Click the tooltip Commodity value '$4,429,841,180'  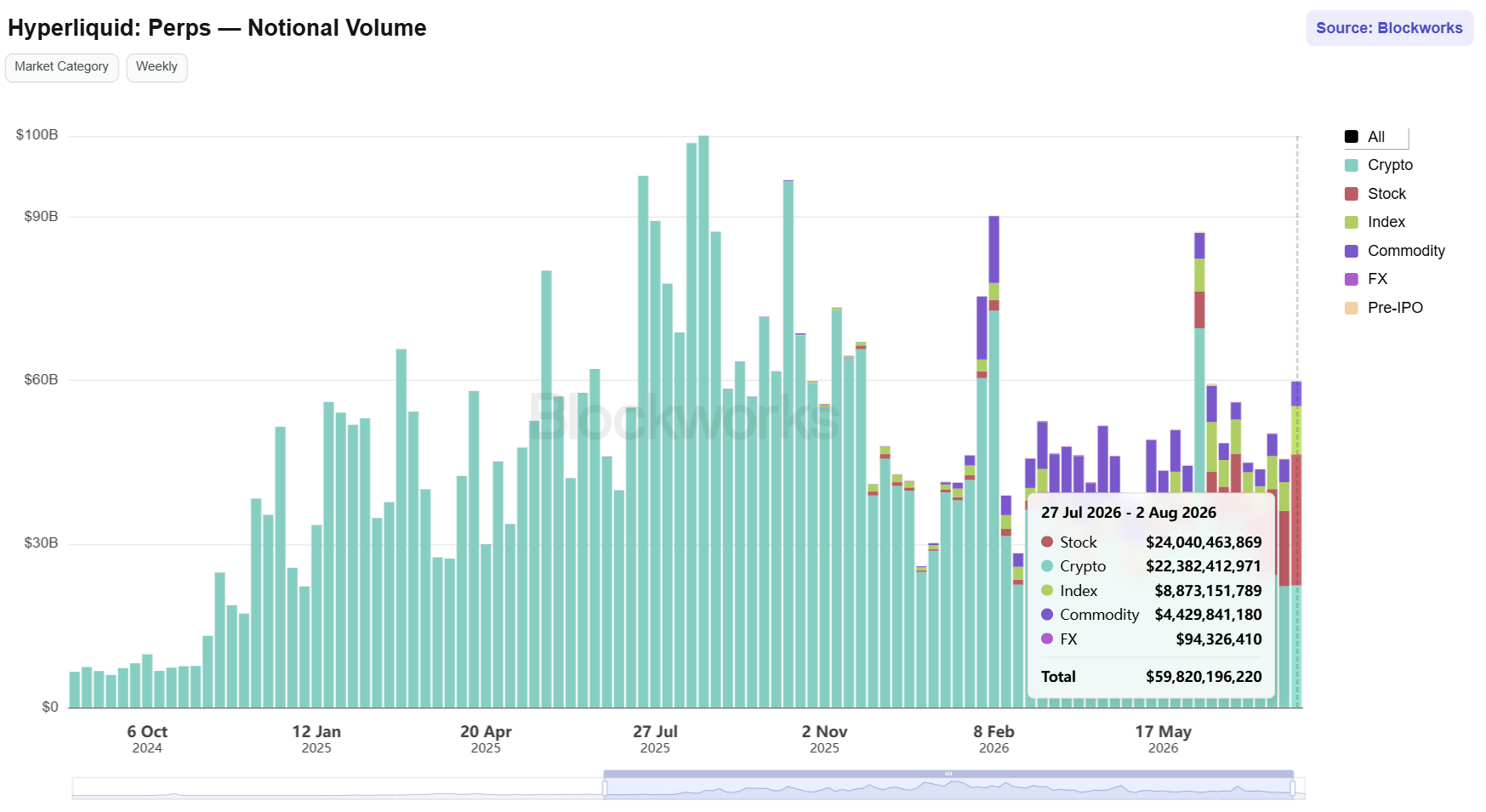pyautogui.click(x=1208, y=615)
